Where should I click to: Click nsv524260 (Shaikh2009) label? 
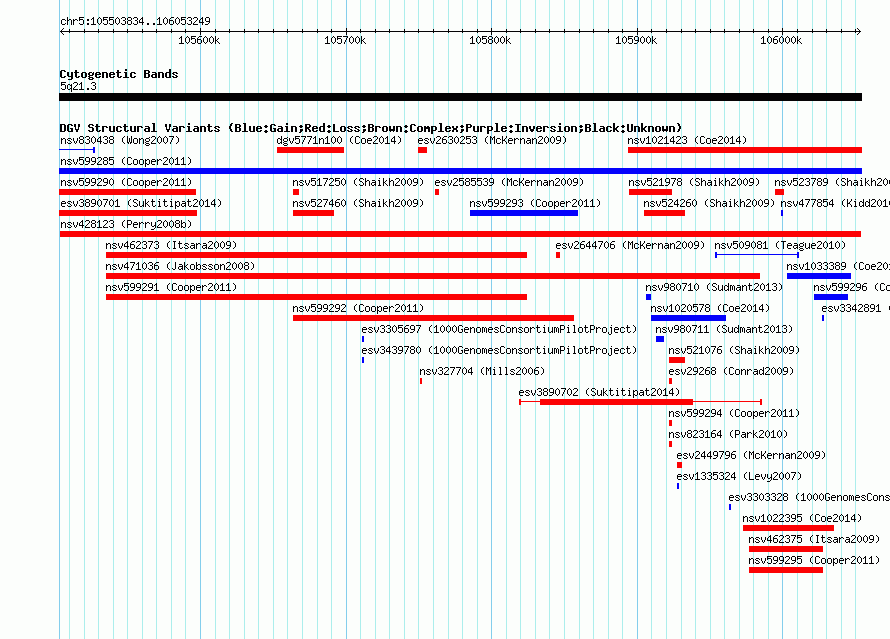(x=709, y=203)
